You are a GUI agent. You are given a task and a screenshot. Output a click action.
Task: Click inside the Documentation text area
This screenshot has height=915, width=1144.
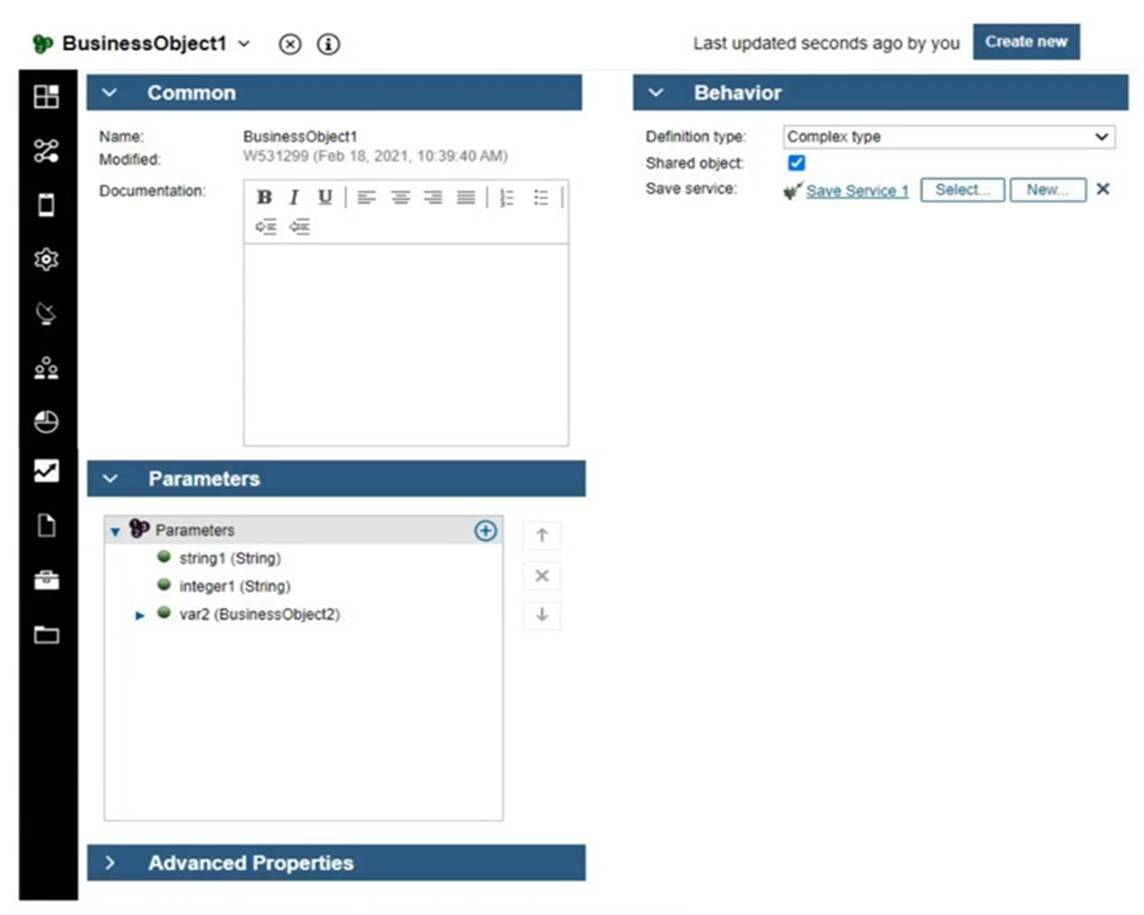(x=406, y=344)
